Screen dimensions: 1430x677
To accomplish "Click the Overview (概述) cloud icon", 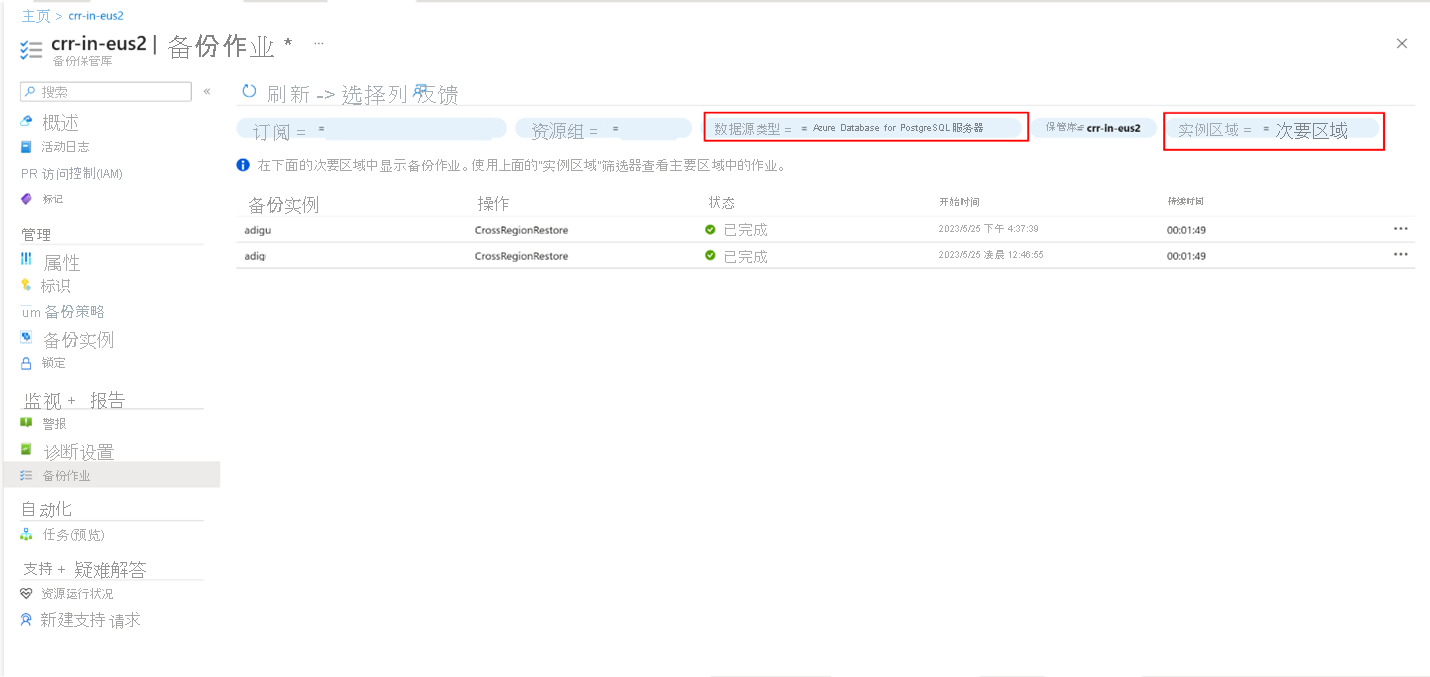I will pyautogui.click(x=27, y=121).
